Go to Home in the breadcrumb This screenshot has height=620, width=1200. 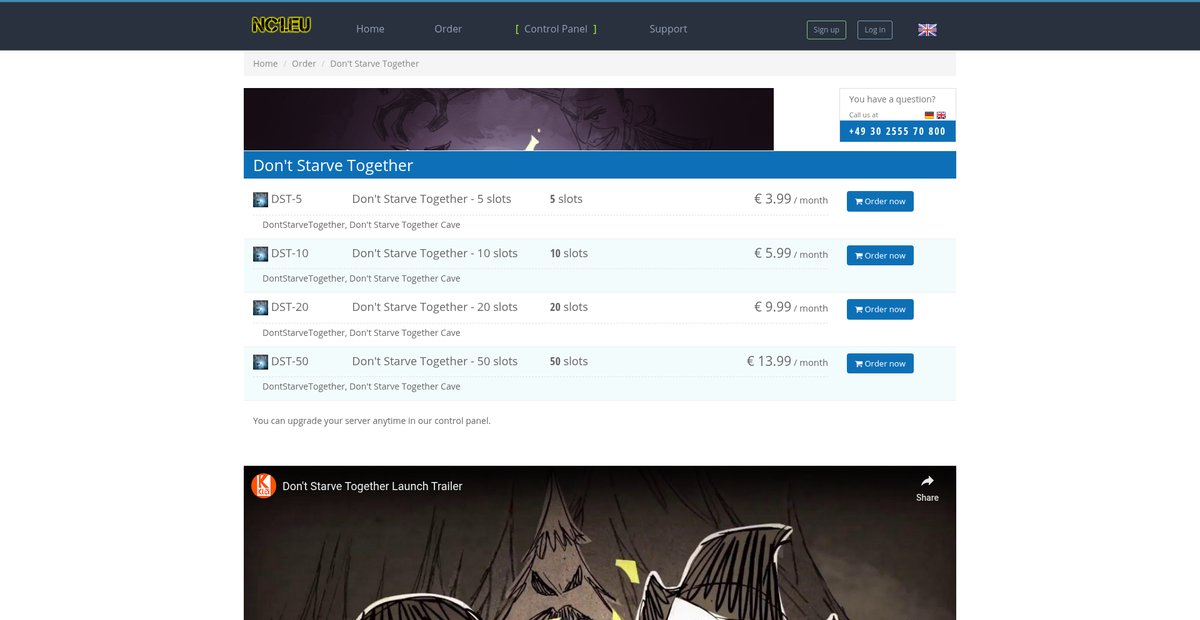point(265,64)
